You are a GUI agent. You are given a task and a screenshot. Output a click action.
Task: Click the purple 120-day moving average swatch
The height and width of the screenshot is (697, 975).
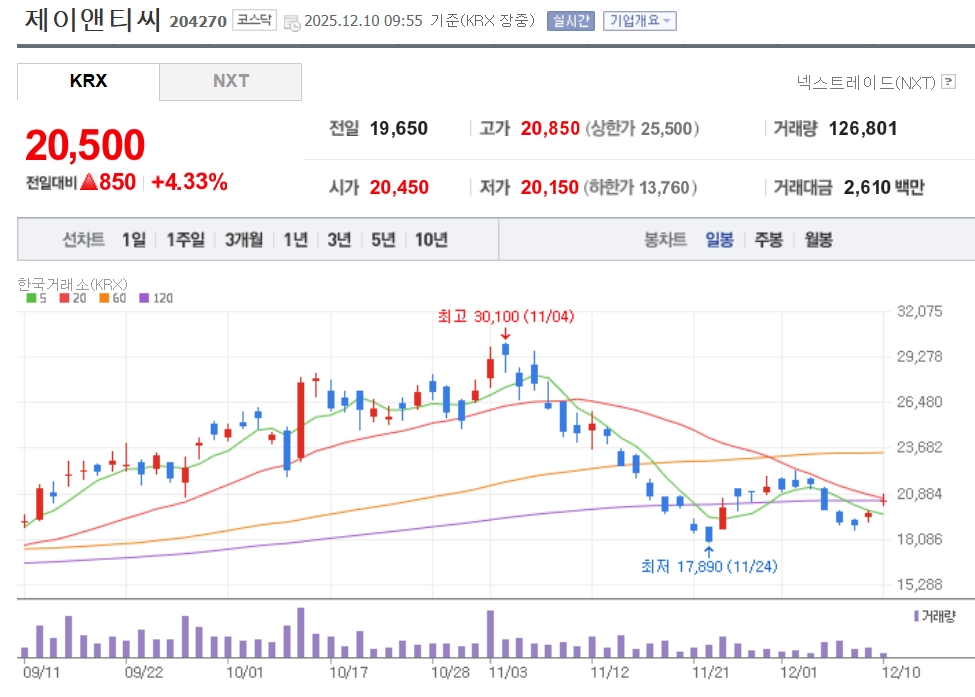(144, 298)
